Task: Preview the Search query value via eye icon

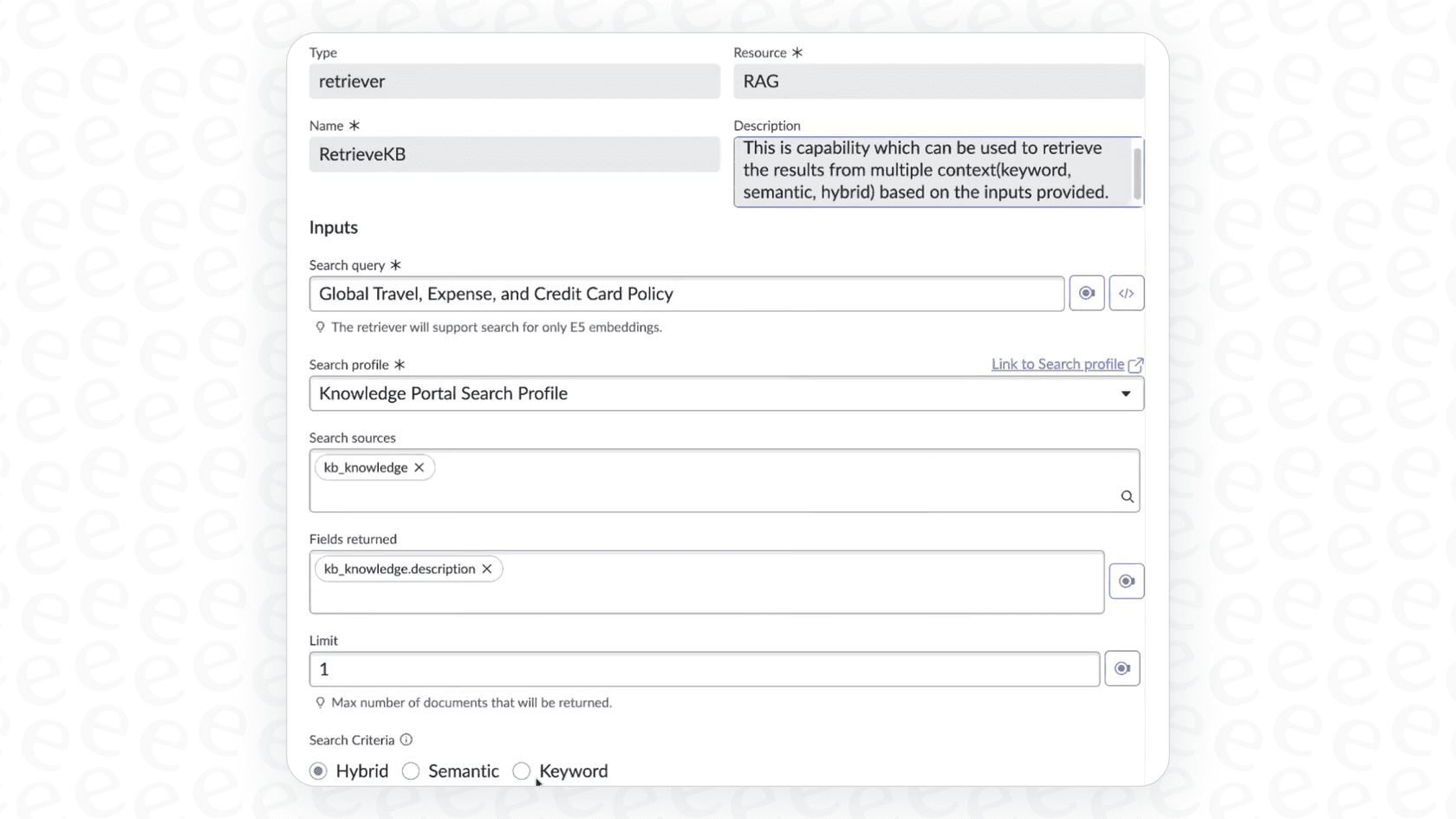Action: click(1086, 293)
